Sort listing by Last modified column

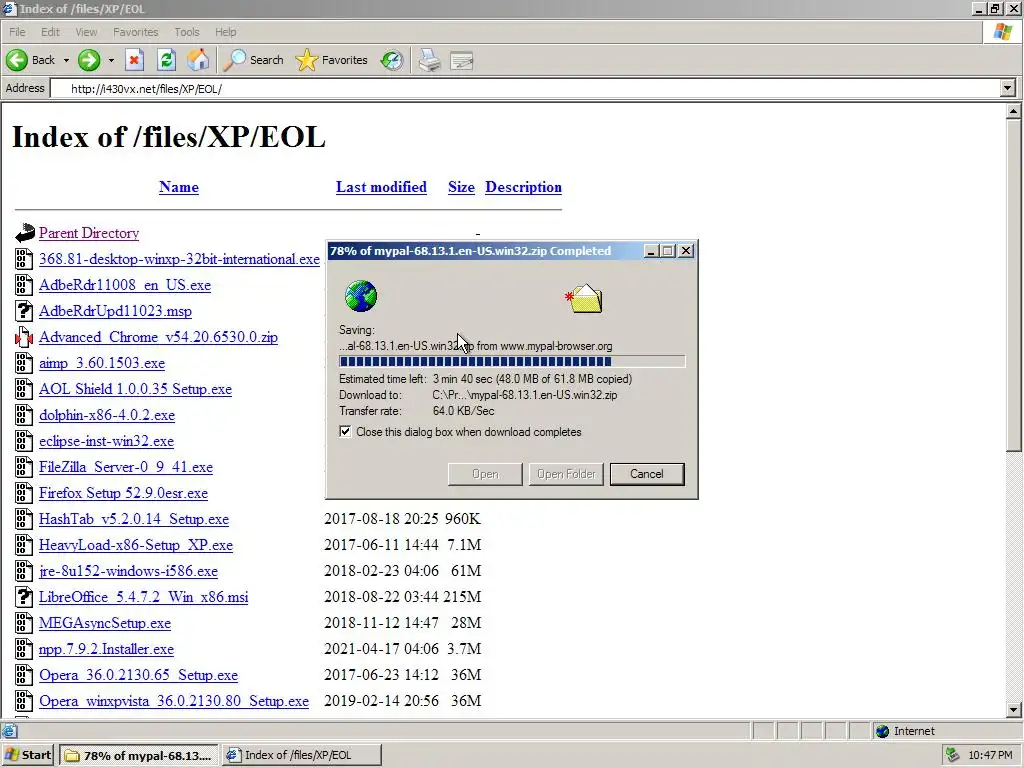[381, 187]
